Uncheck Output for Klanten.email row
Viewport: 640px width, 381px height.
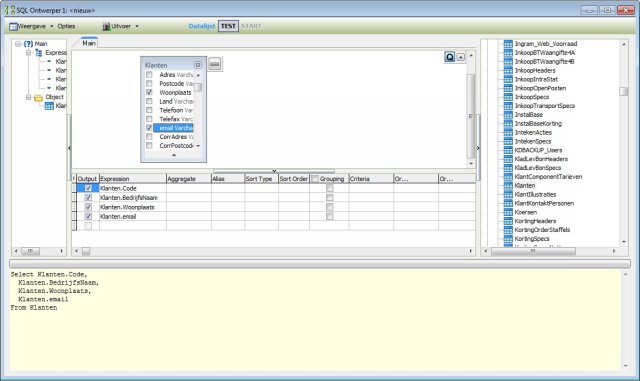click(88, 216)
